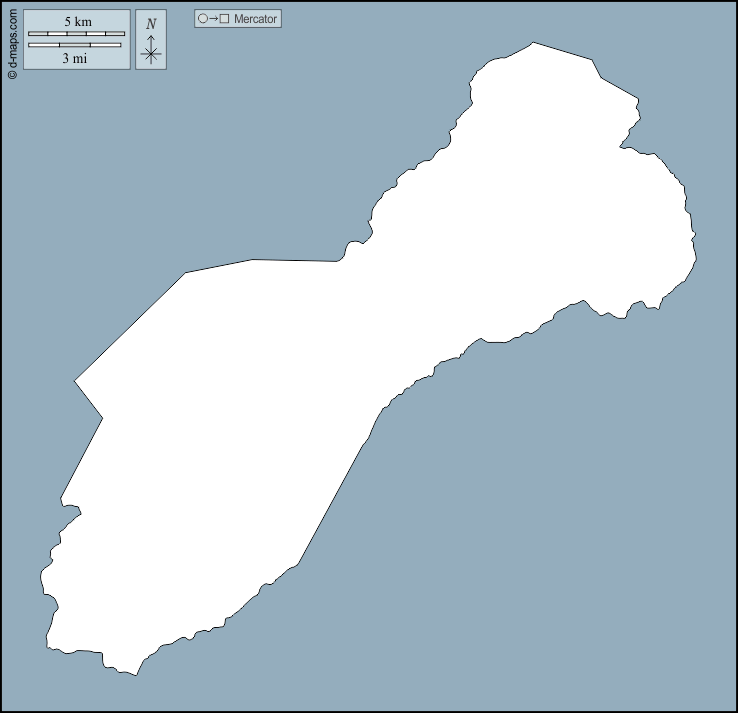Click the 3 mi scale text
Viewport: 738px width, 713px height.
(74, 58)
